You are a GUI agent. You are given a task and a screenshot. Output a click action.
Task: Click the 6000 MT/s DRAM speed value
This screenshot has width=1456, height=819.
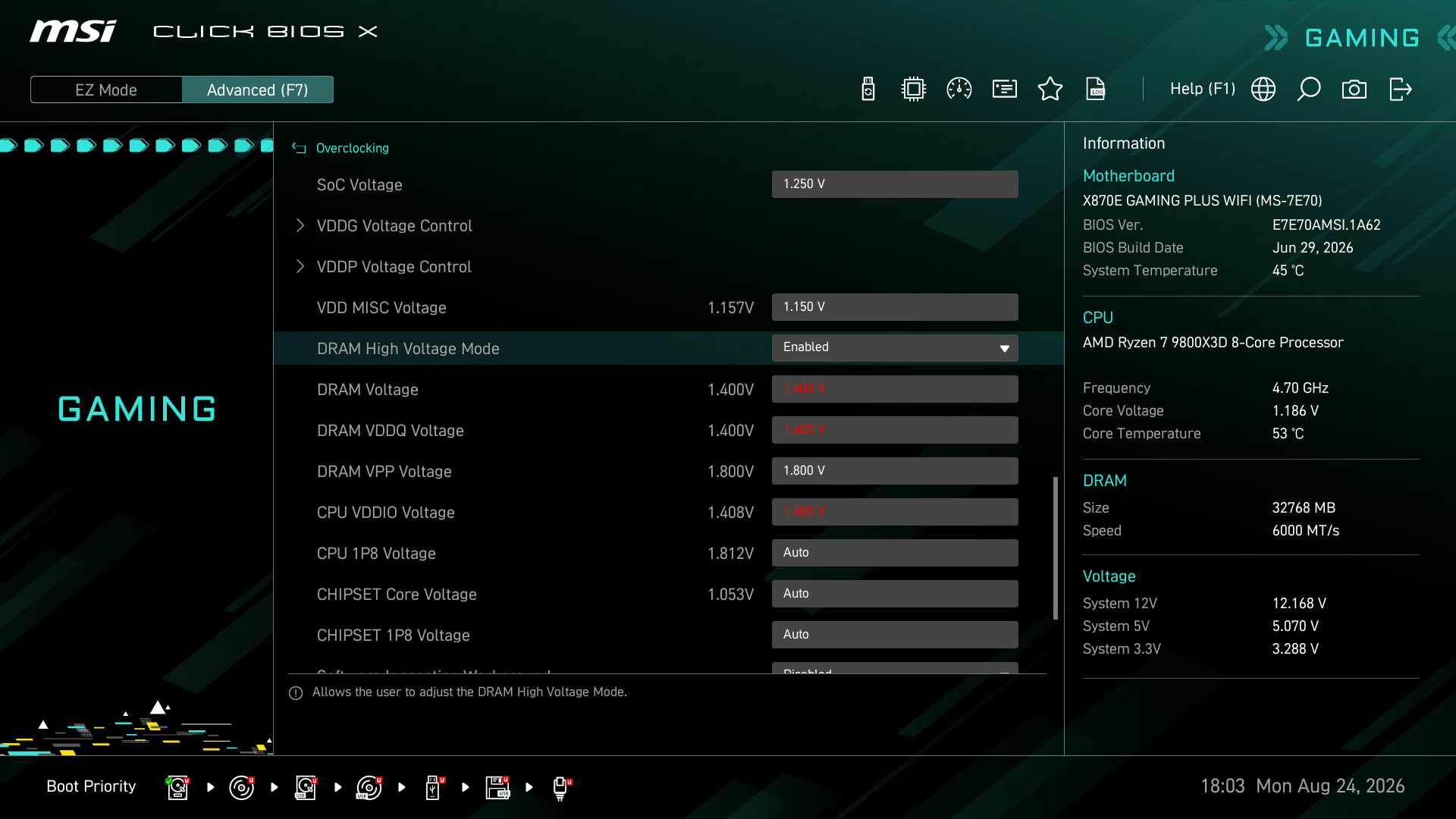click(1306, 531)
